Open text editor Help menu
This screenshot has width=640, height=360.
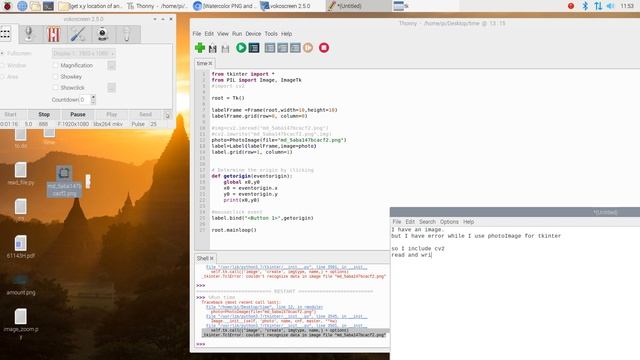(469, 222)
